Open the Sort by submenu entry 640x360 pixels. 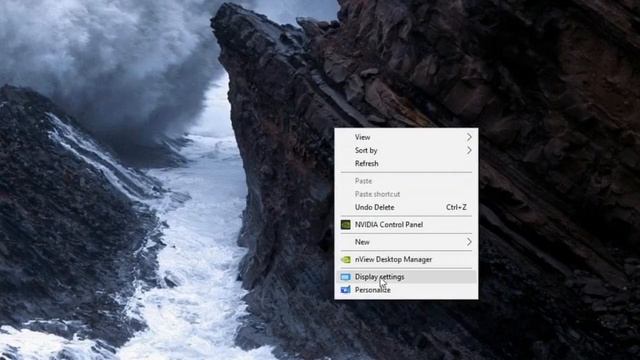[x=406, y=150]
